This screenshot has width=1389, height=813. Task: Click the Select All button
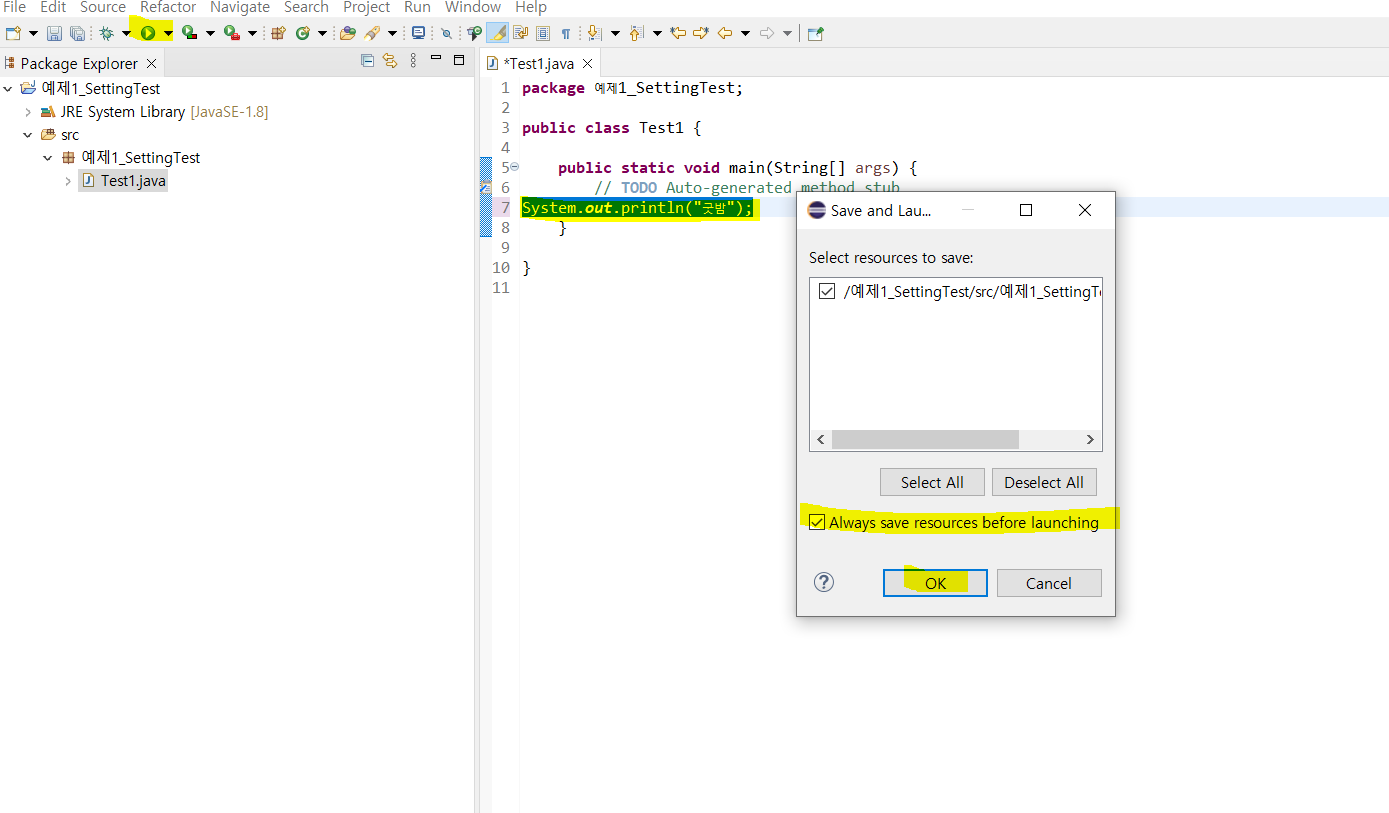[x=932, y=482]
